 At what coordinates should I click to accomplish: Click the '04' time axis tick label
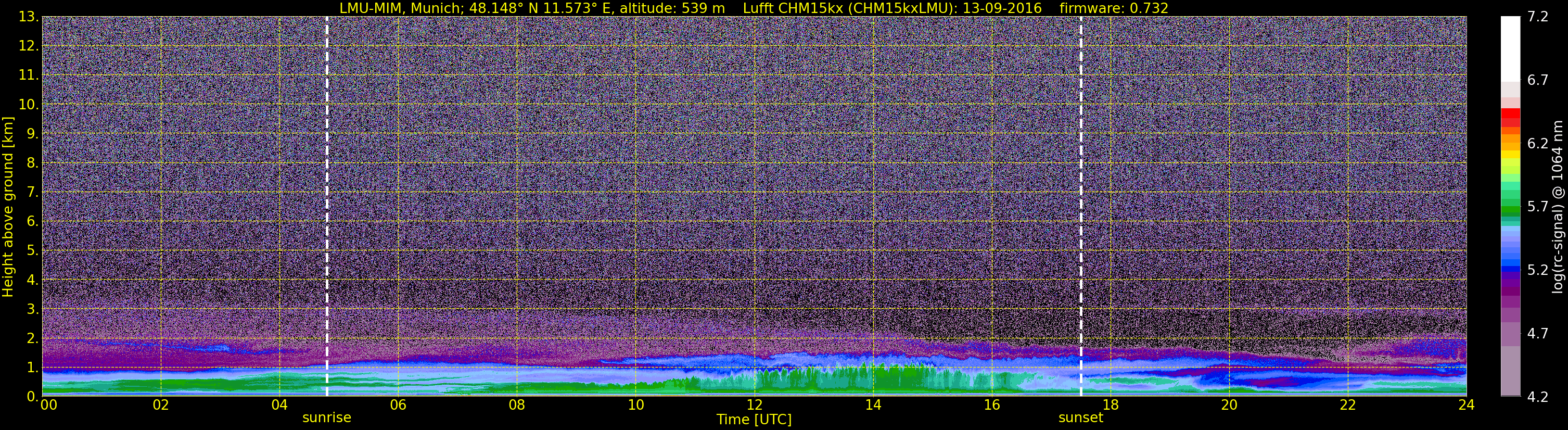pyautogui.click(x=279, y=405)
